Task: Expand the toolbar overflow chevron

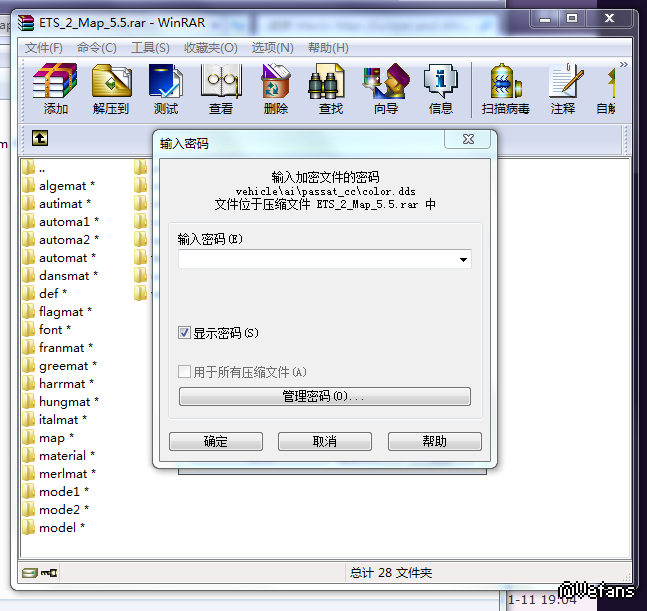Action: (623, 64)
